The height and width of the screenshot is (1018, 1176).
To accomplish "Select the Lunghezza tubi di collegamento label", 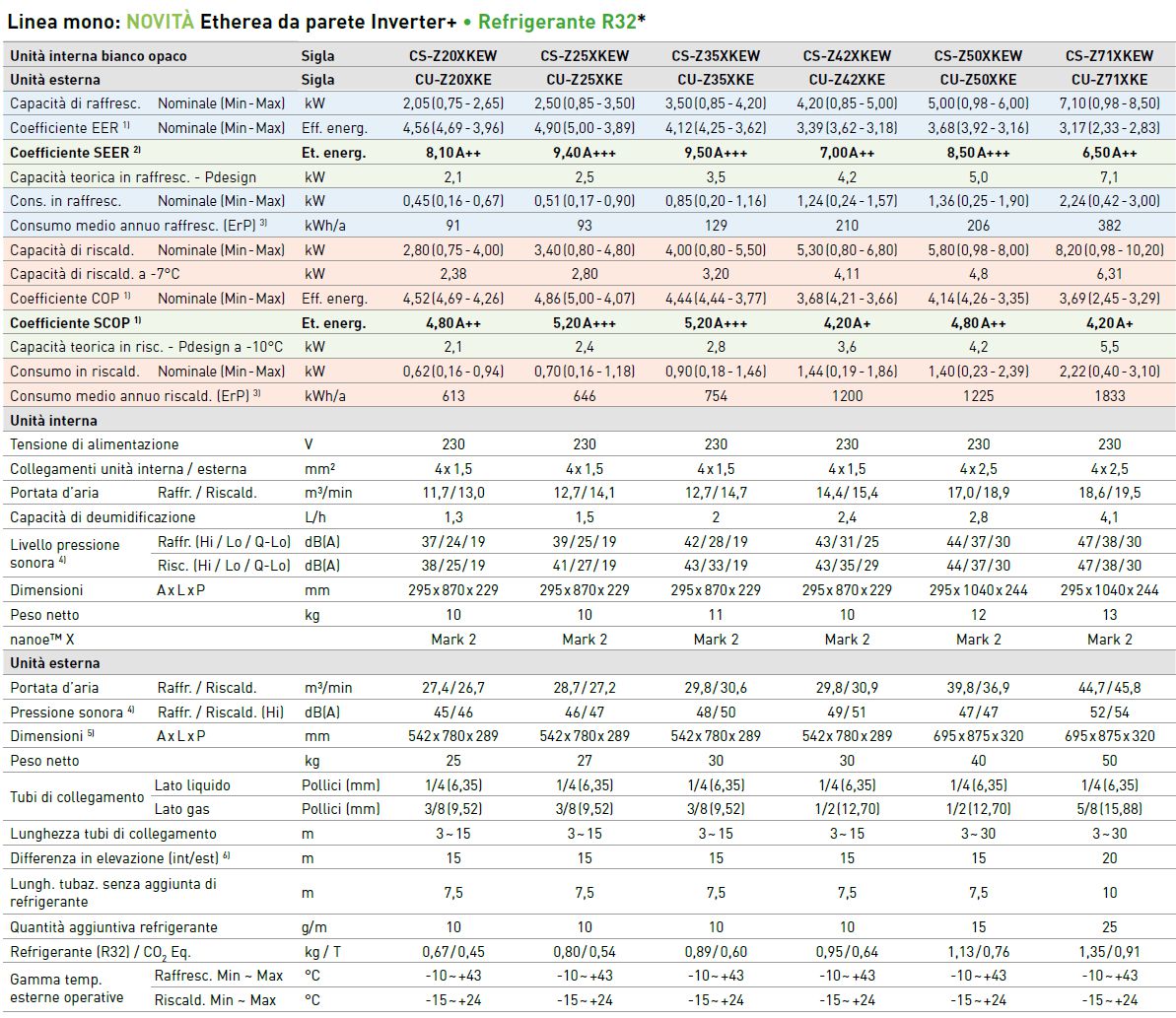I will point(113,835).
